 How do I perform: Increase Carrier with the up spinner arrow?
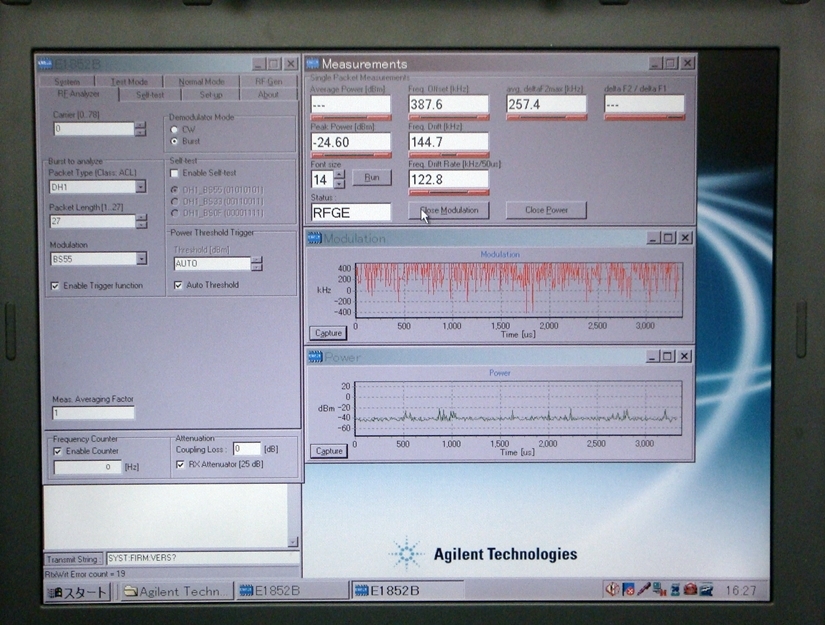[140, 125]
